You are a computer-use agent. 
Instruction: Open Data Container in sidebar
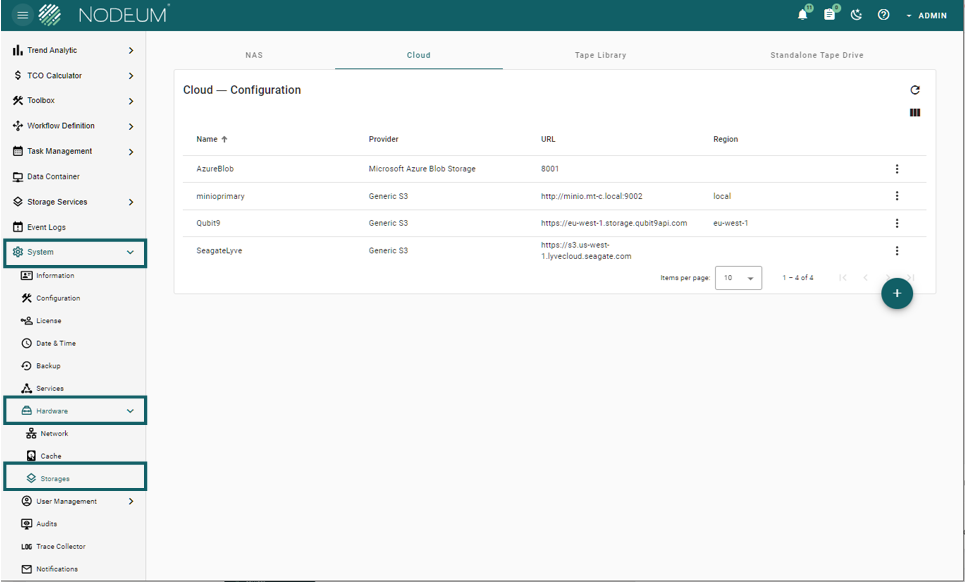(53, 177)
